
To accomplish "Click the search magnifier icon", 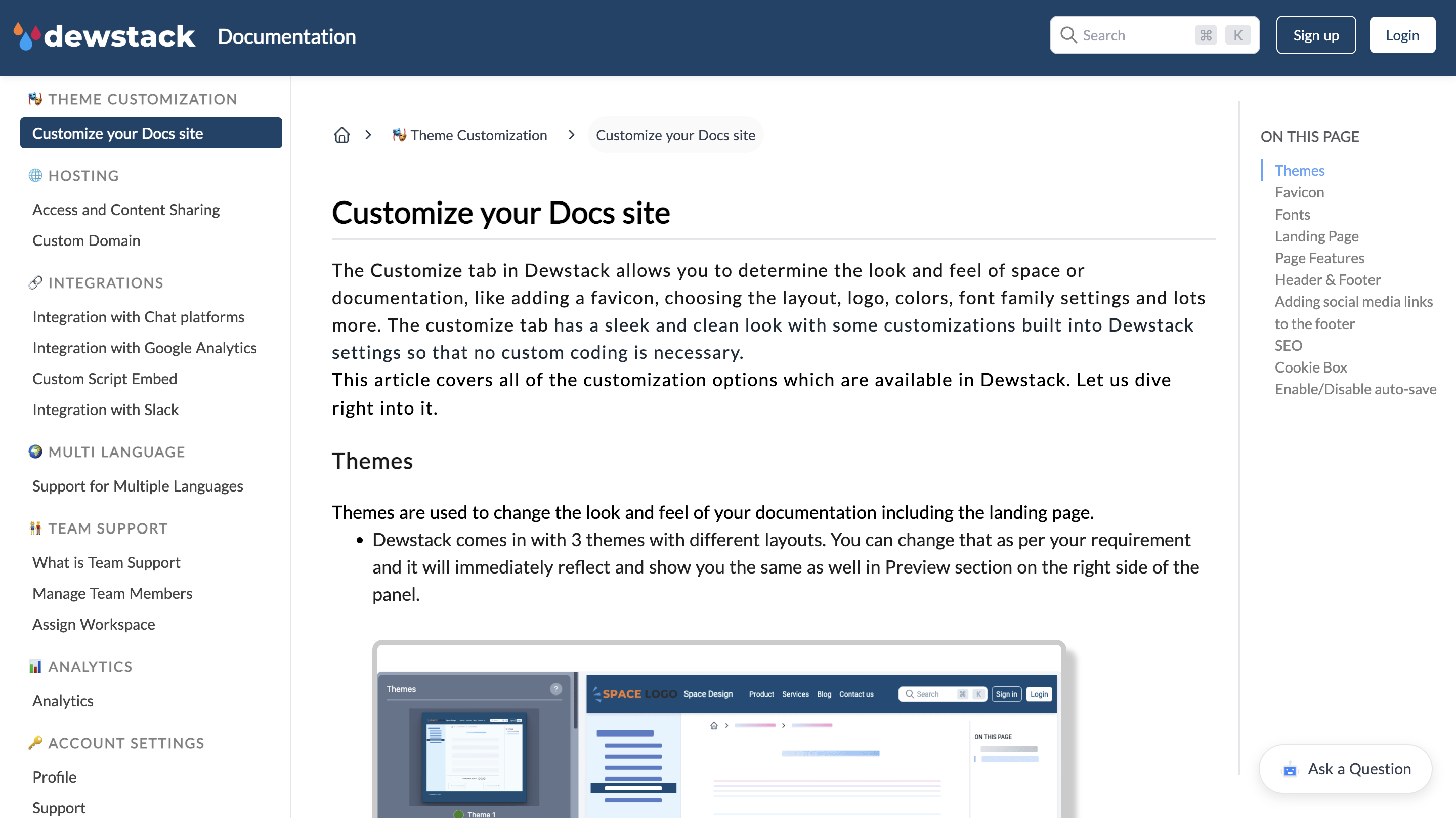I will 1069,34.
